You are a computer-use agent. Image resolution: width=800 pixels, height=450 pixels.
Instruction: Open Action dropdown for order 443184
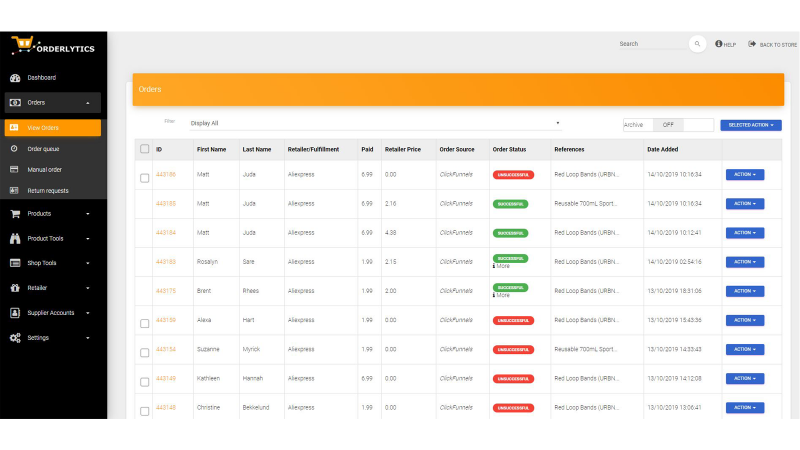pos(745,233)
